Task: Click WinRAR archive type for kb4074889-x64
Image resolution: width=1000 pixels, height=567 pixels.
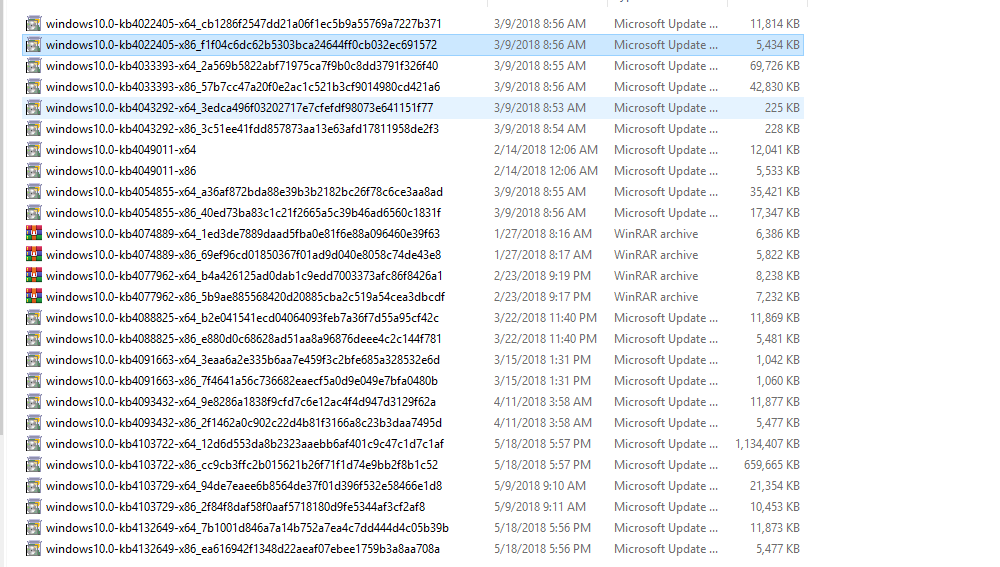Action: coord(656,234)
